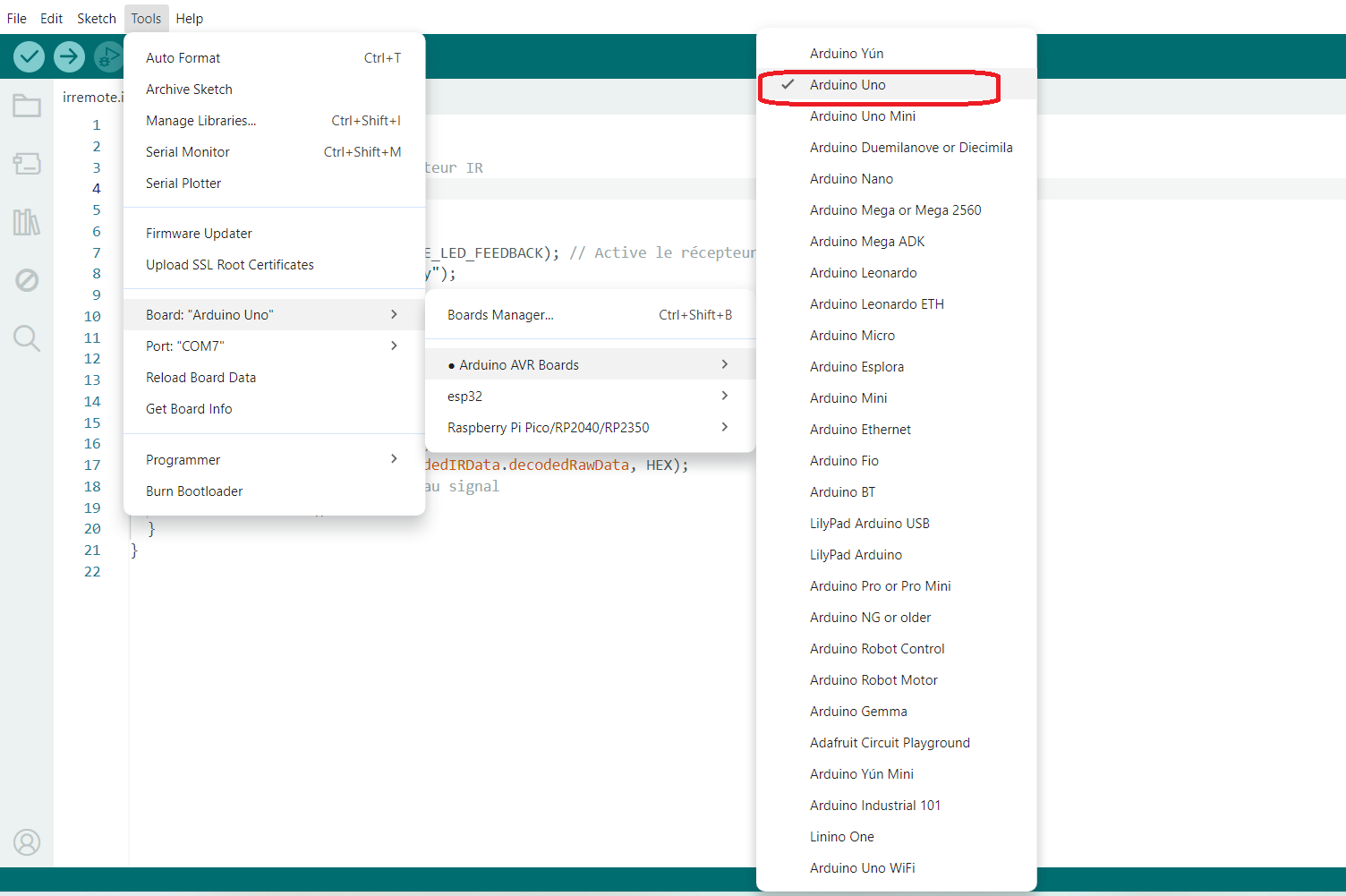Open the File menu
The width and height of the screenshot is (1346, 896).
coord(17,18)
